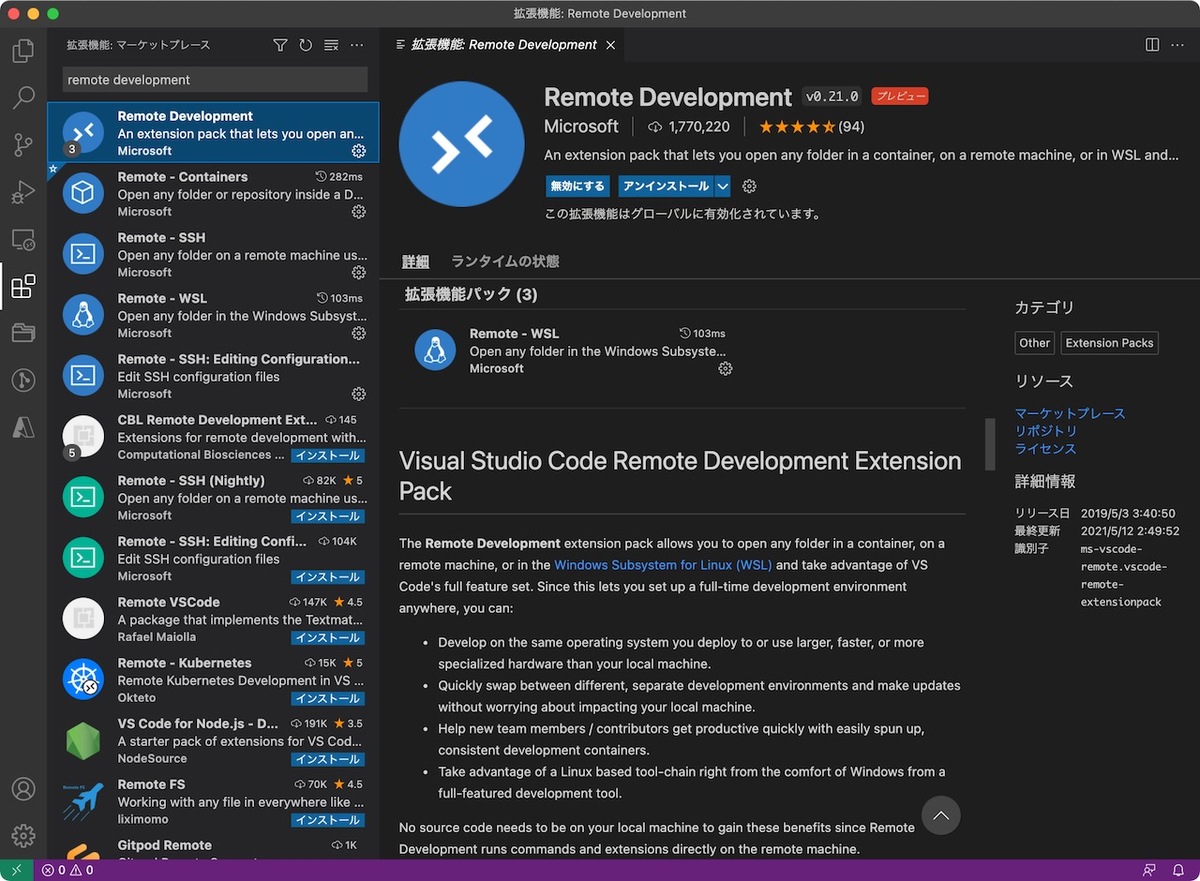Install Remote - SSH (Nightly)

[x=327, y=516]
